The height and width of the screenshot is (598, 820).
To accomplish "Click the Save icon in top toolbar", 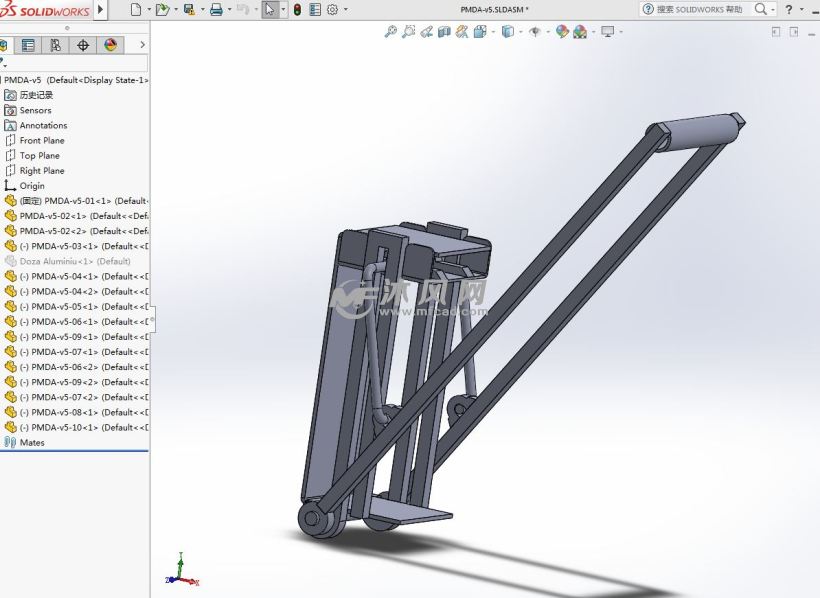I will click(188, 9).
